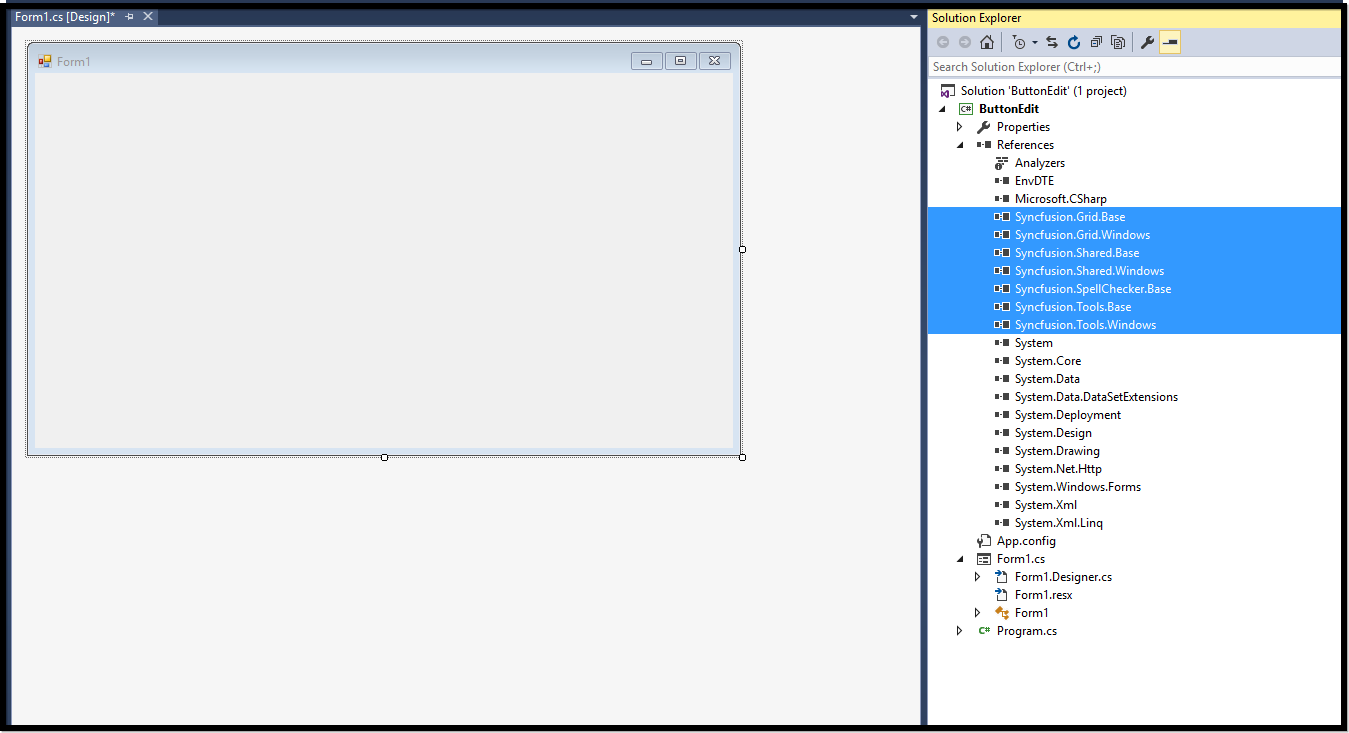Image resolution: width=1349 pixels, height=733 pixels.
Task: Click the form's right-middle resize handle
Action: (x=742, y=250)
